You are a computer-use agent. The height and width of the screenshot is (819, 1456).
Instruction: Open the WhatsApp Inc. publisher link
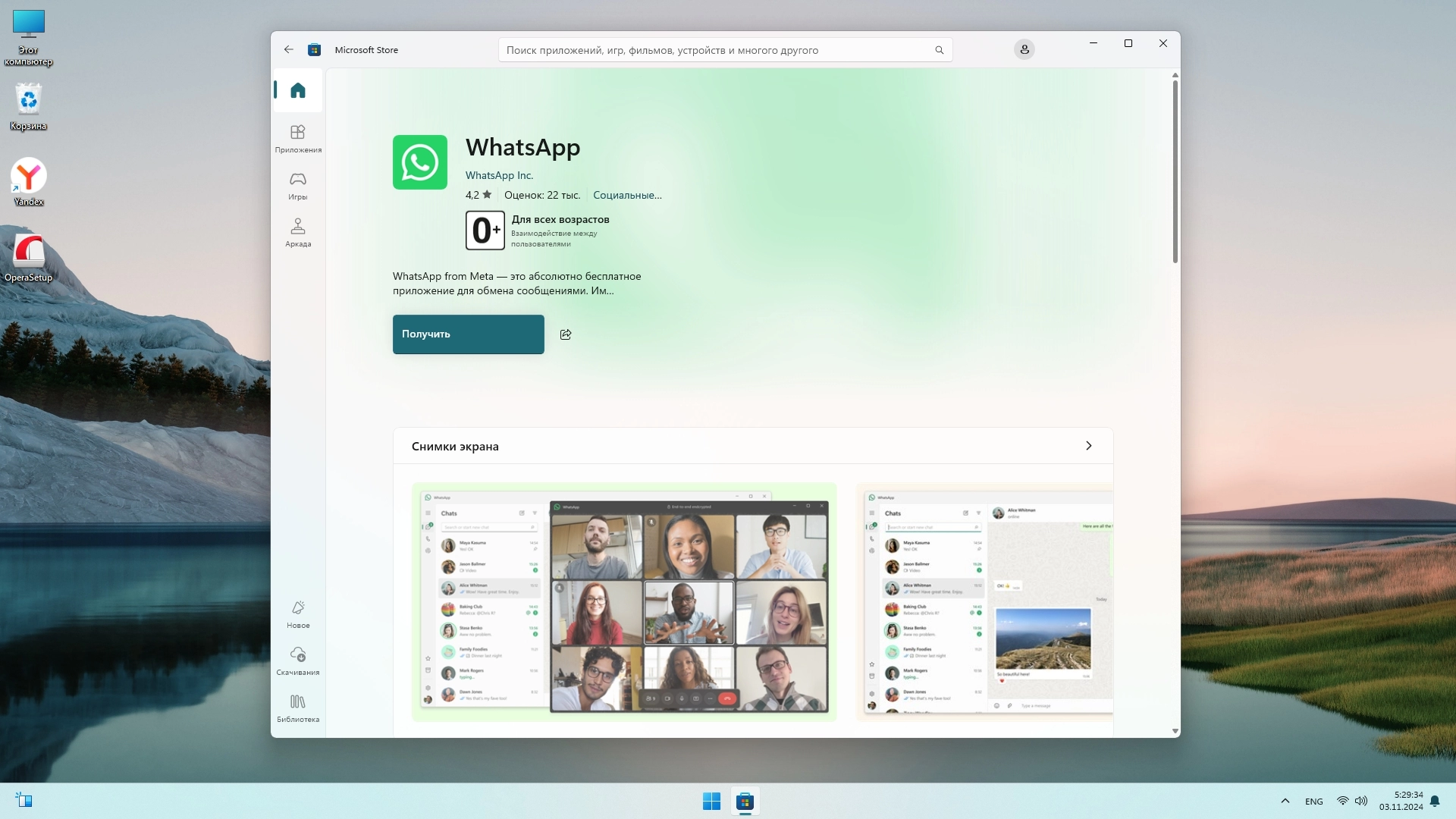coord(499,175)
